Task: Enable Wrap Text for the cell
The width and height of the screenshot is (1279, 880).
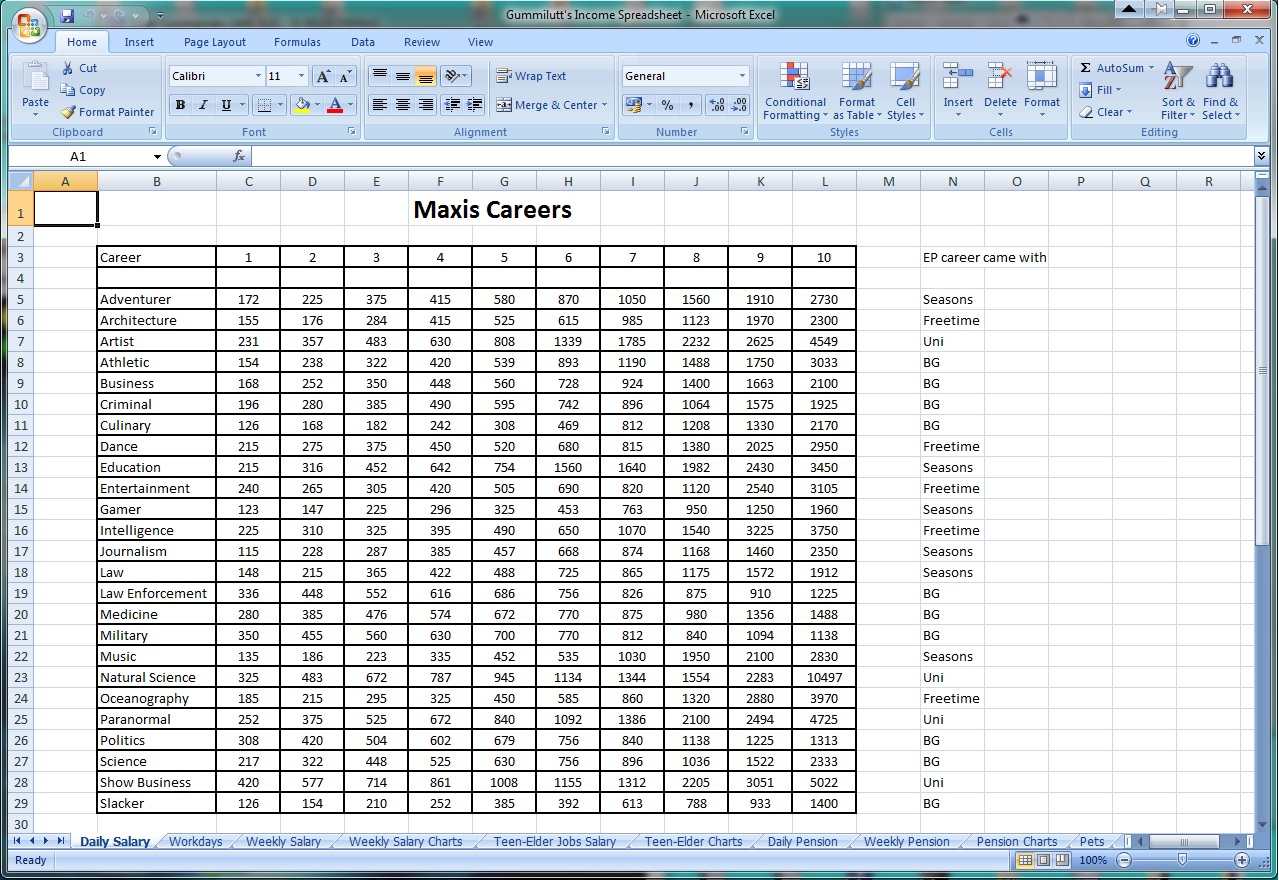Action: [x=531, y=76]
